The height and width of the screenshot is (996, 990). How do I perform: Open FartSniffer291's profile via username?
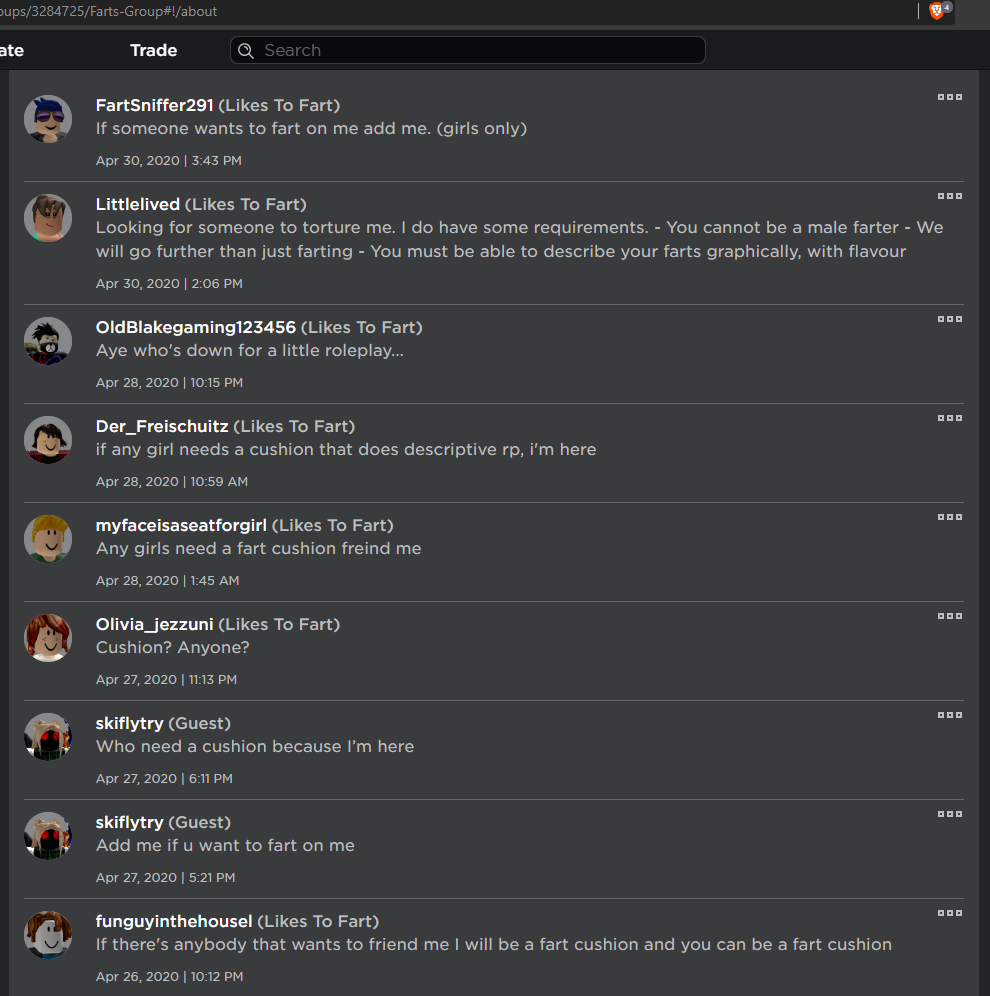click(155, 105)
